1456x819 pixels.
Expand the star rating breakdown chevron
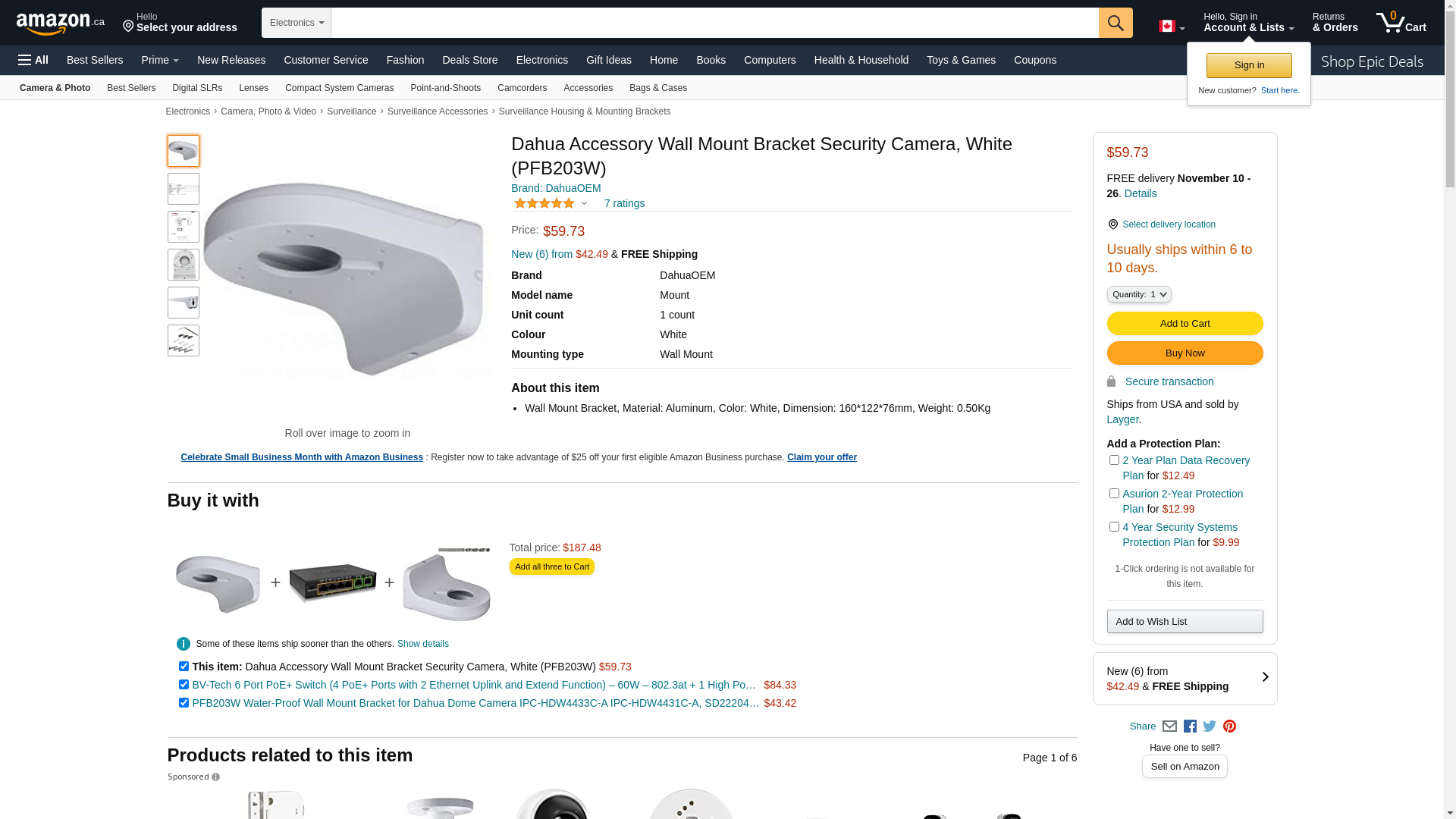point(584,203)
